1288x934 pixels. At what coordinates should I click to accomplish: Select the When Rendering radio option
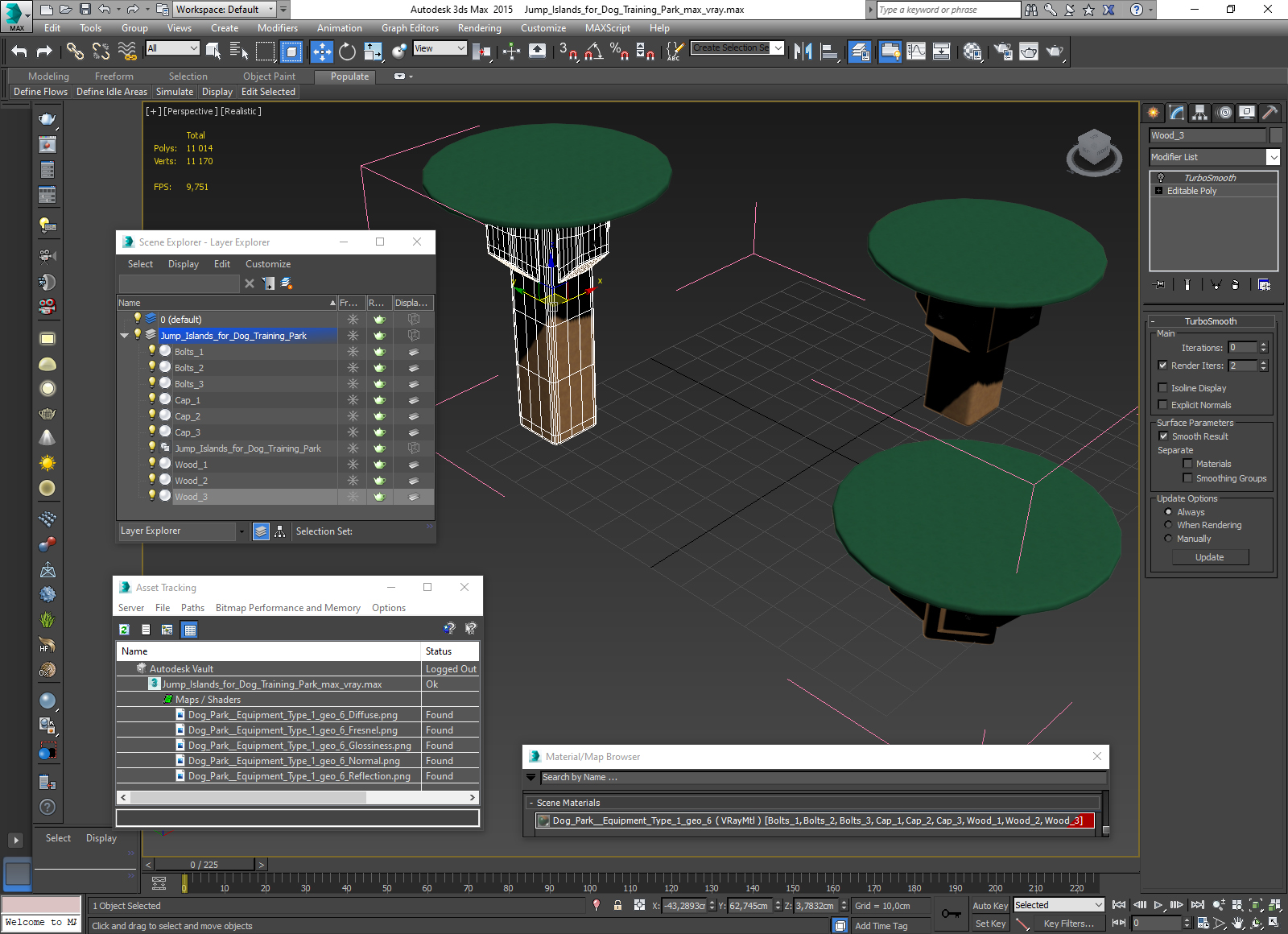coord(1168,525)
